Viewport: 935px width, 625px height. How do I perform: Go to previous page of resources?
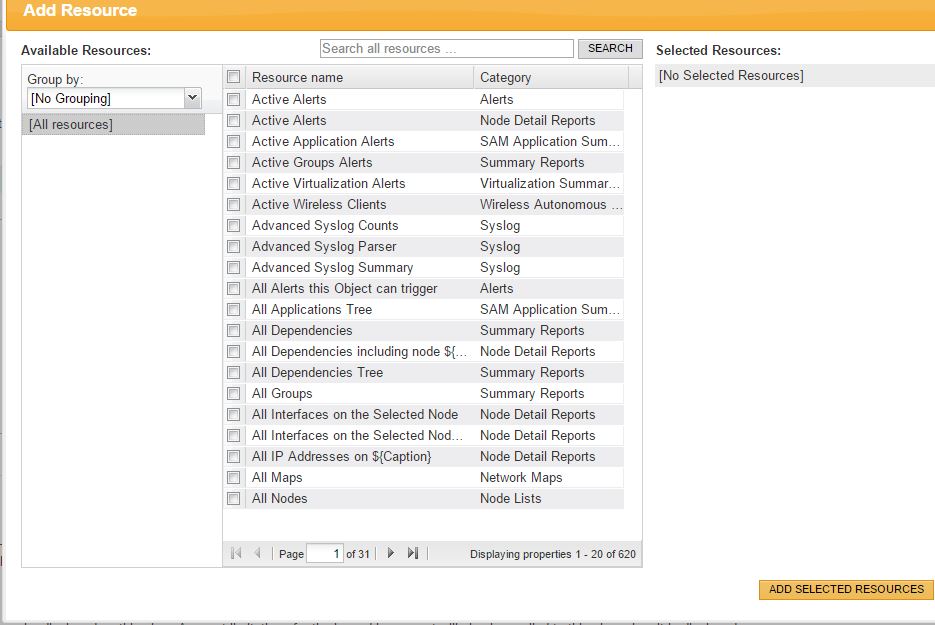coord(258,553)
